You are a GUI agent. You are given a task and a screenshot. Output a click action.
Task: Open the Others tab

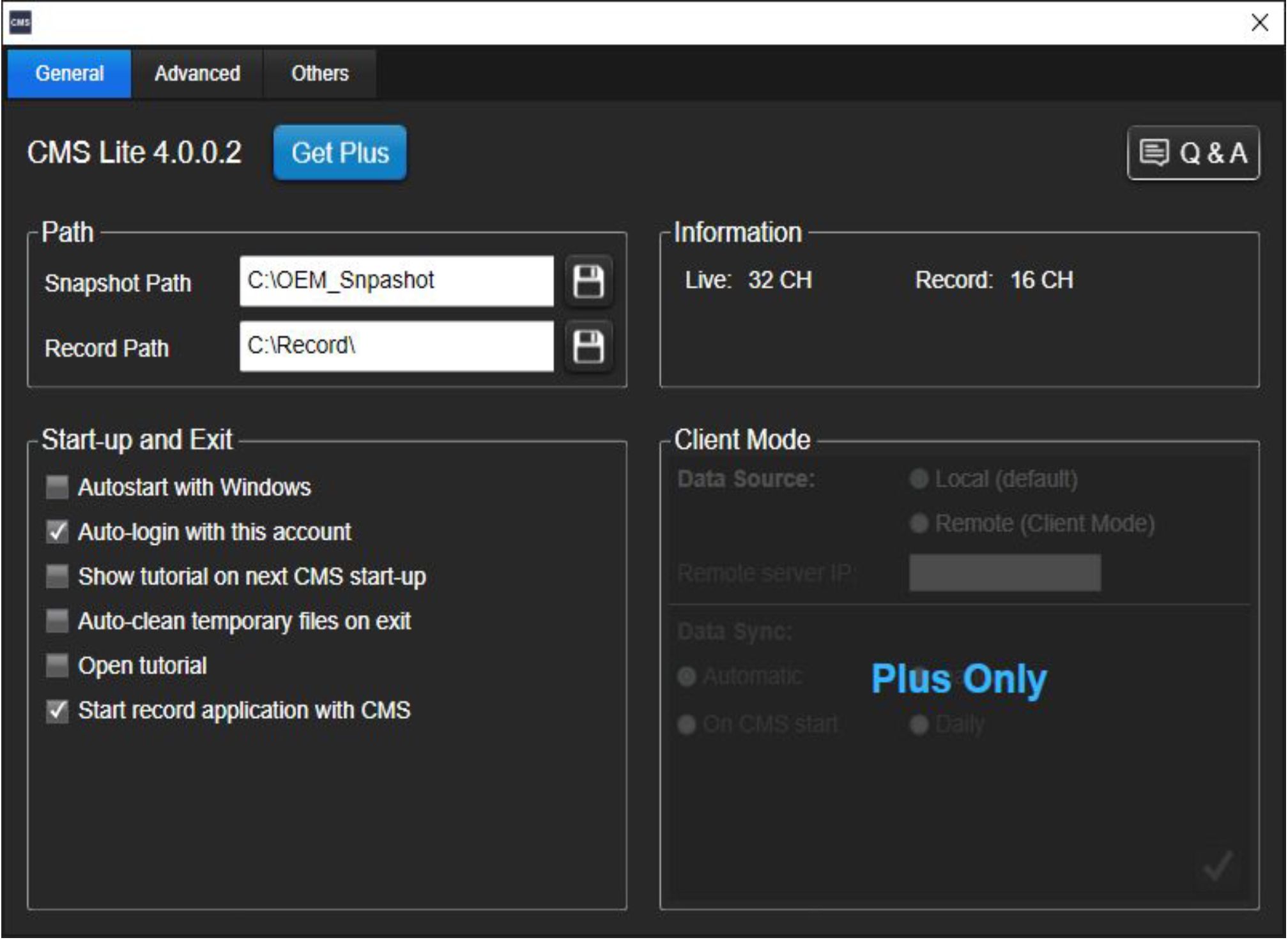[x=319, y=73]
